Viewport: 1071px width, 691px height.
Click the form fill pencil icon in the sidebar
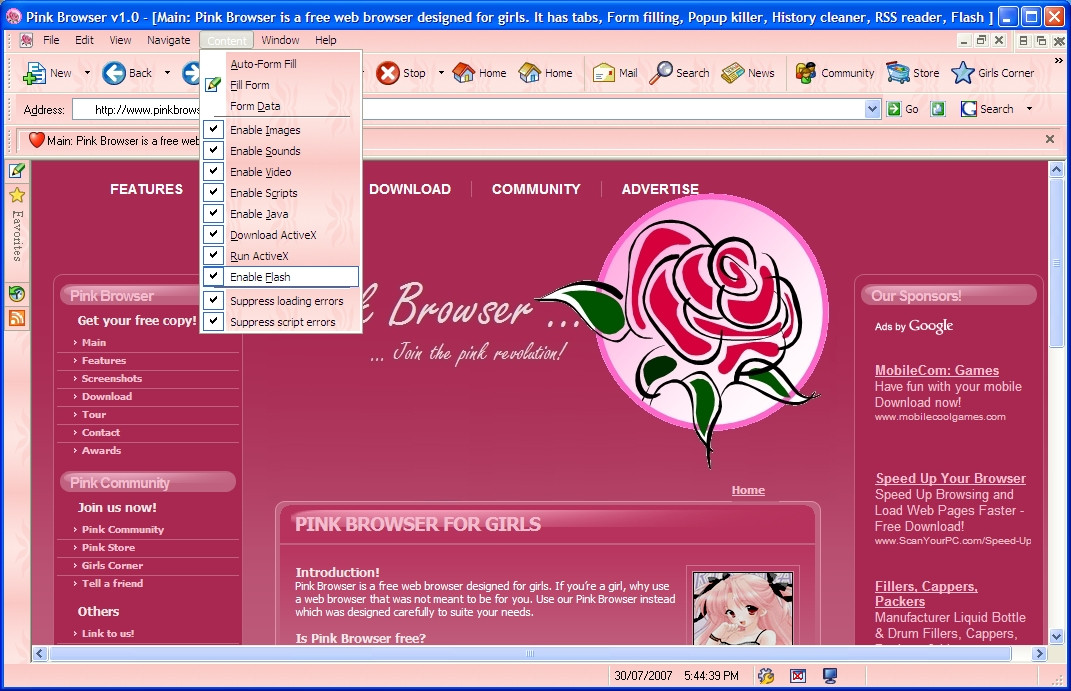tap(17, 171)
